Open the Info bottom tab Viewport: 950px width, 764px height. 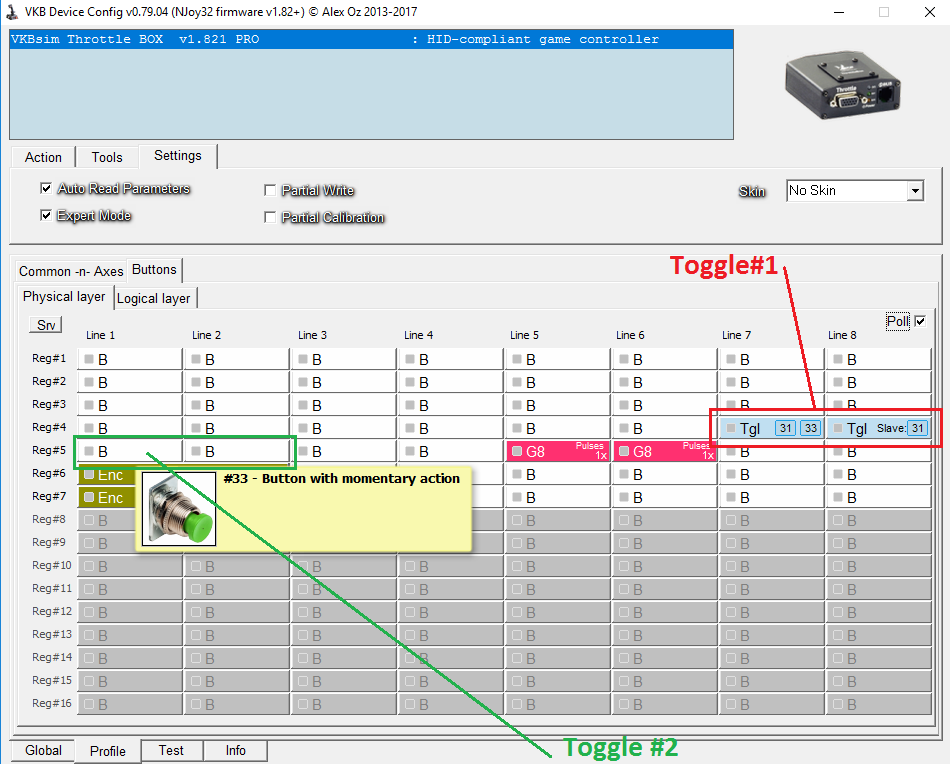point(235,750)
